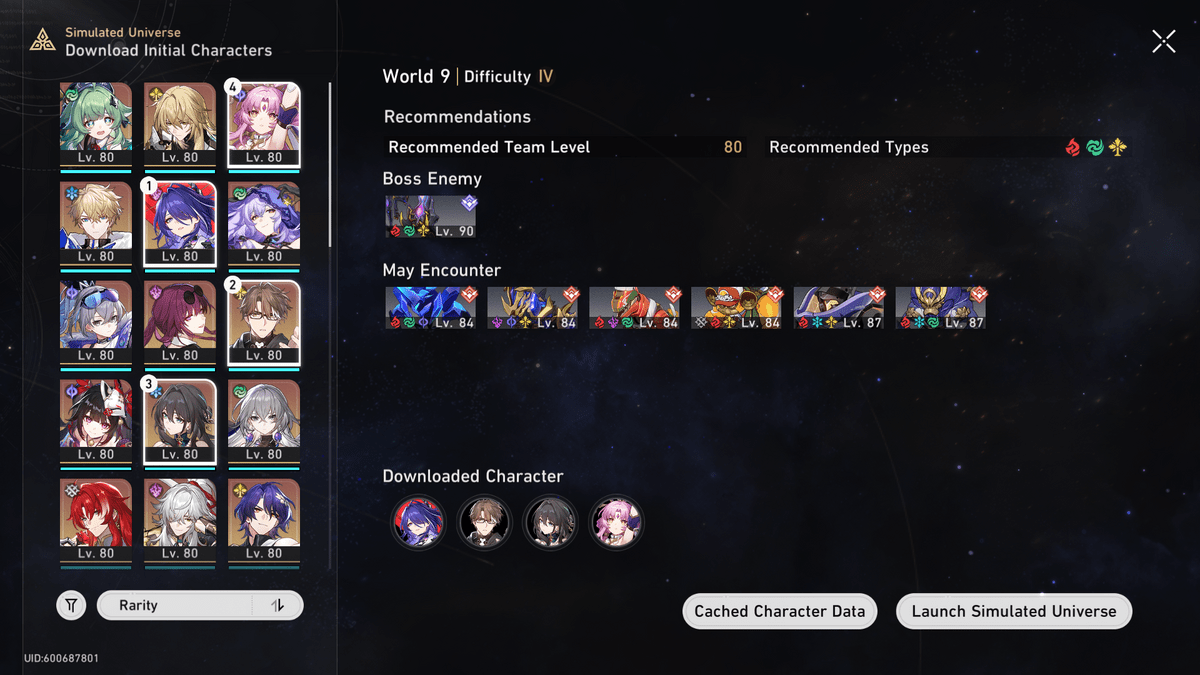
Task: Select the Level 90 boss enemy icon
Action: 431,216
